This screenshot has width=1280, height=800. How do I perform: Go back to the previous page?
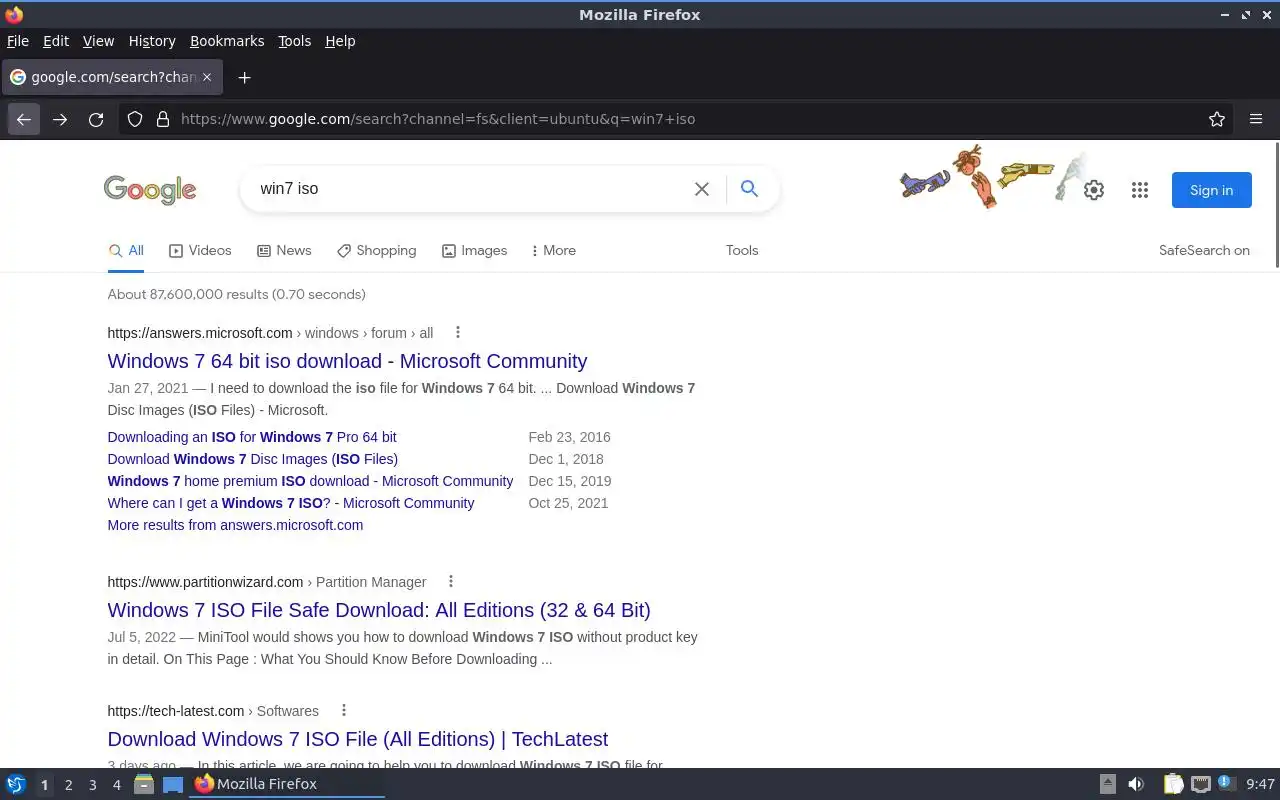point(24,119)
